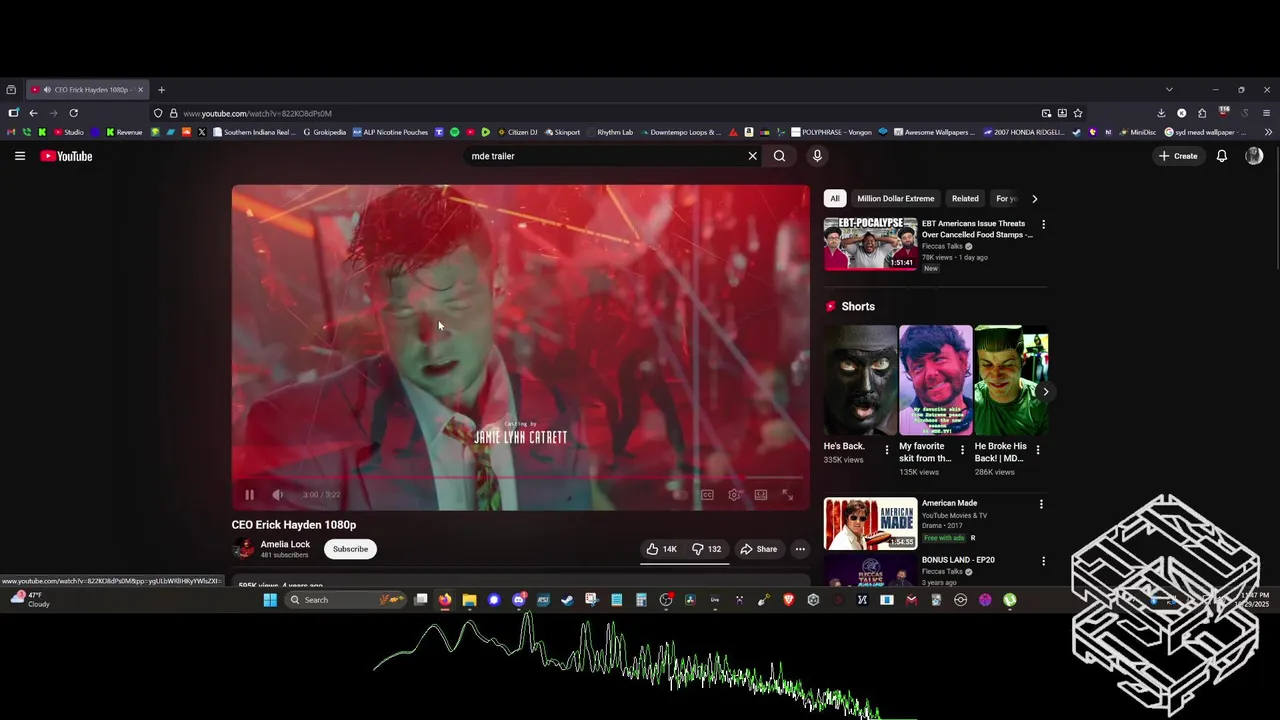The image size is (1280, 720).
Task: Click the Windows taskbar Search box
Action: coord(345,600)
